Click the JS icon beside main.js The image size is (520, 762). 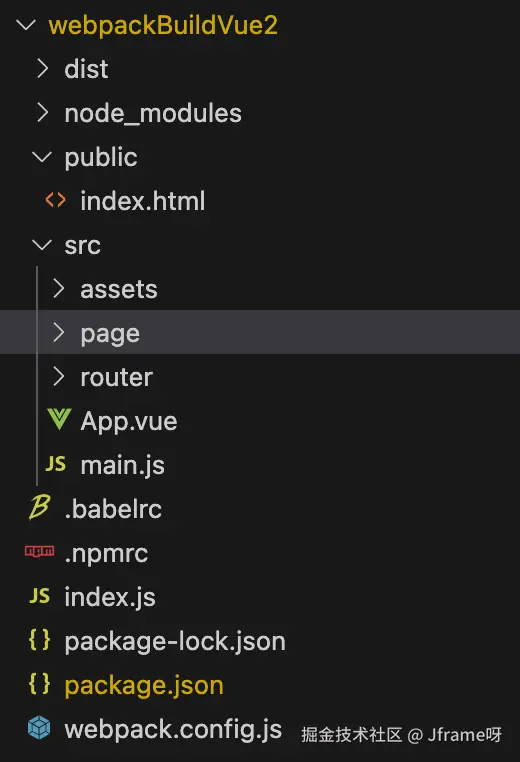[x=55, y=464]
